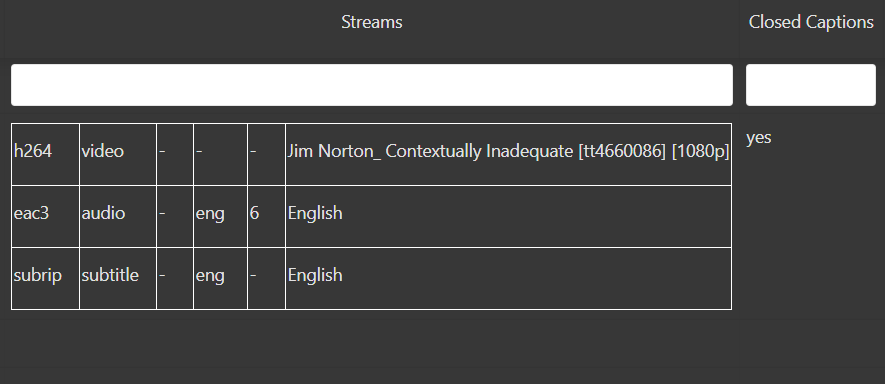Click the Closed Captions column header

pos(811,22)
